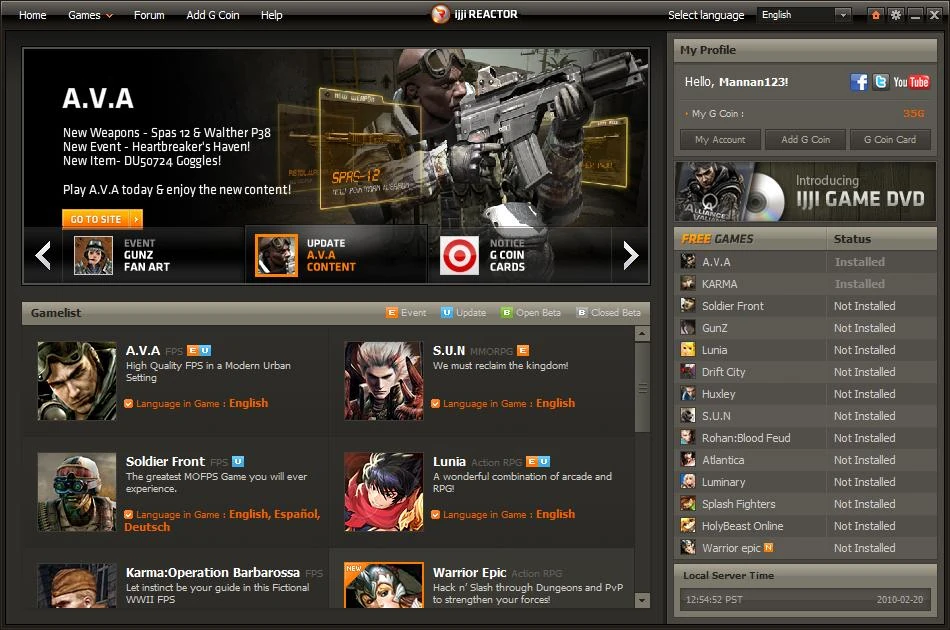This screenshot has height=630, width=950.
Task: Open the A.V.A soldier thumbnail in Gamelist
Action: (x=77, y=381)
